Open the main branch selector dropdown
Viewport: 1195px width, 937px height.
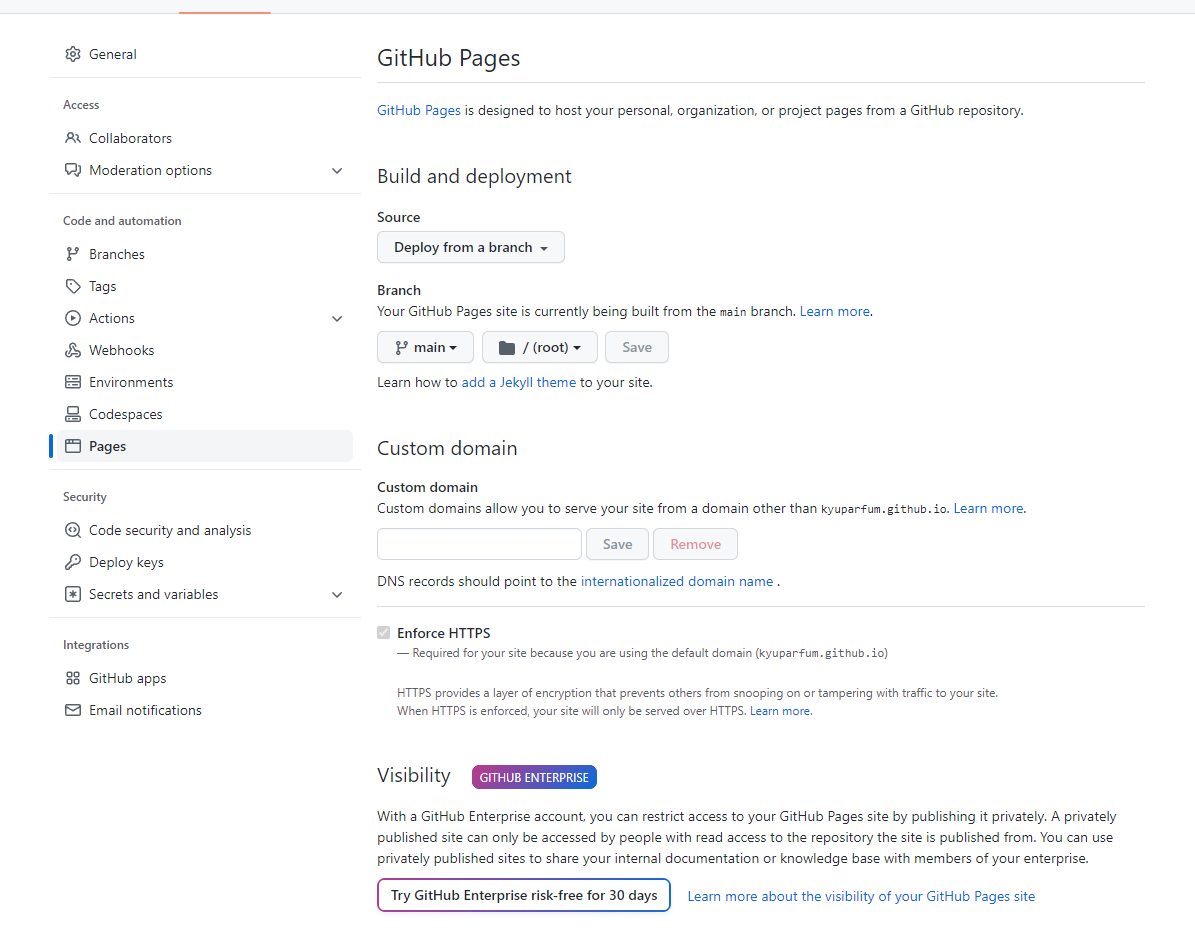point(425,347)
